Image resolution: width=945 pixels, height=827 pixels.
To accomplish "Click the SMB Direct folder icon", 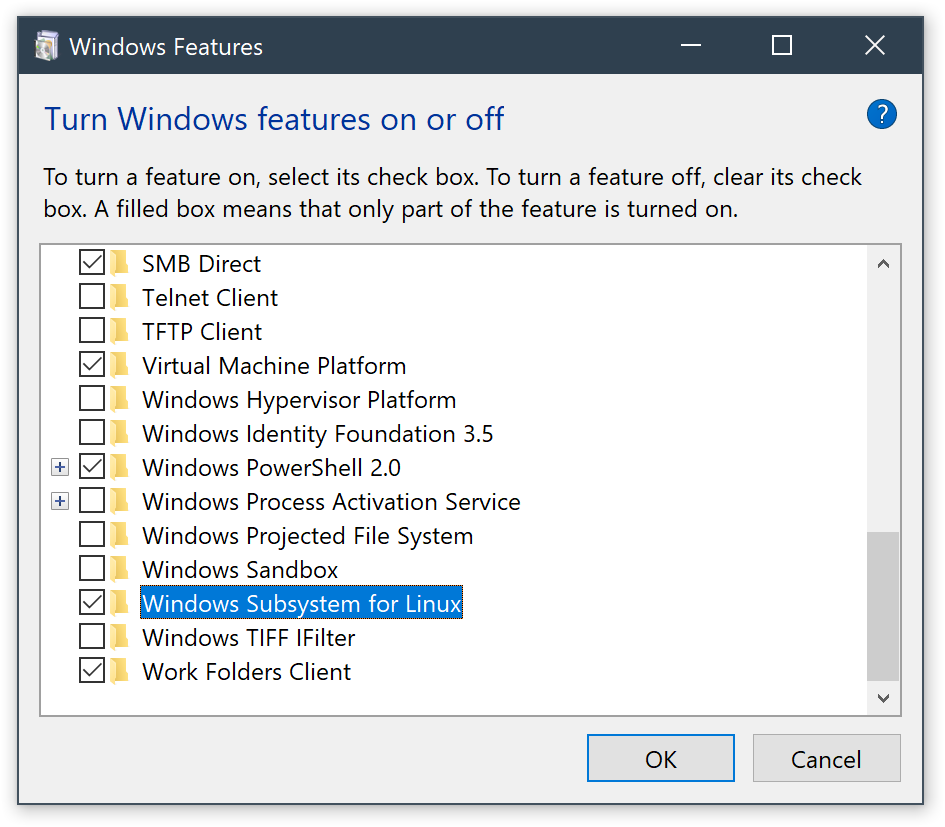I will pyautogui.click(x=120, y=263).
